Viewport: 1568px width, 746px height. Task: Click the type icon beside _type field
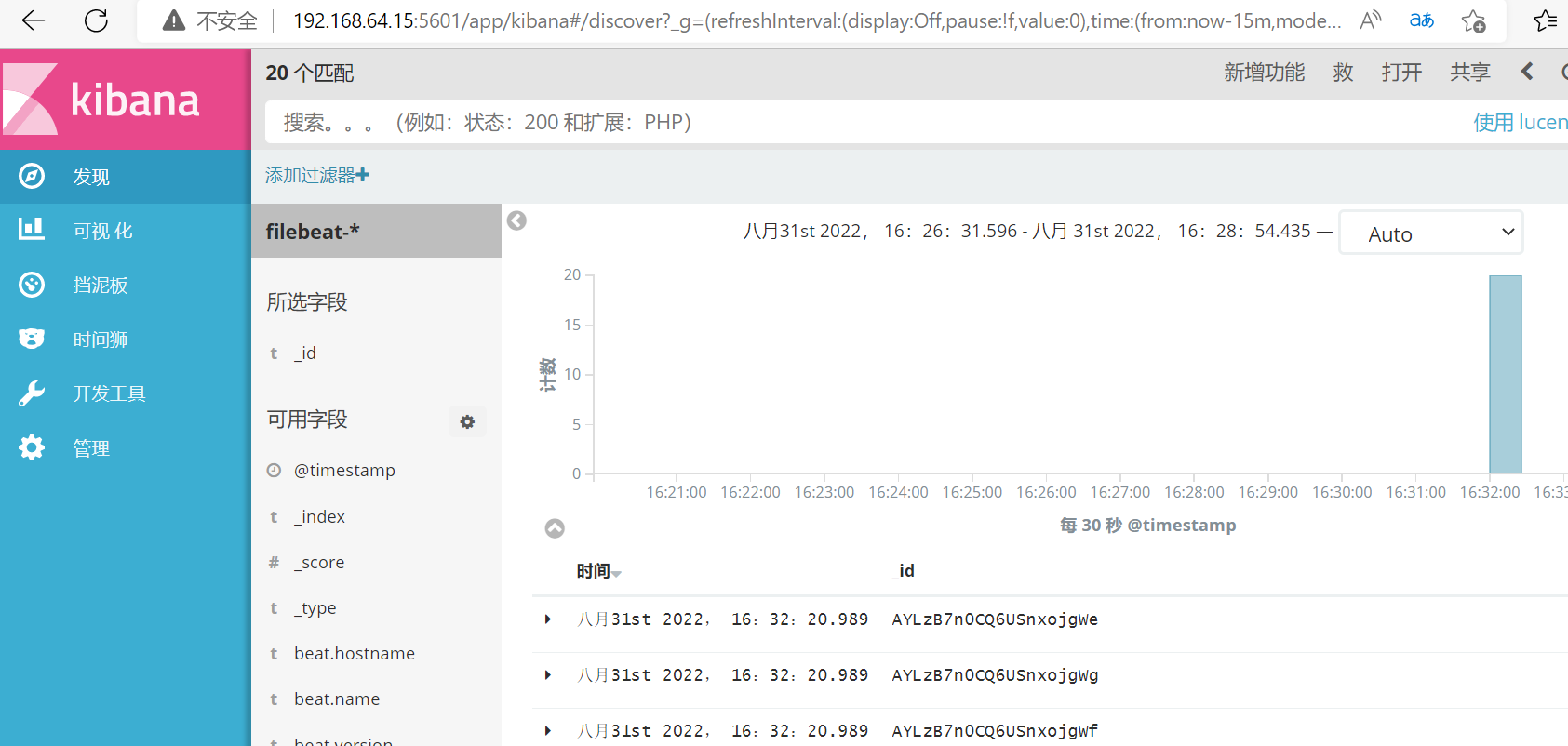tap(274, 608)
